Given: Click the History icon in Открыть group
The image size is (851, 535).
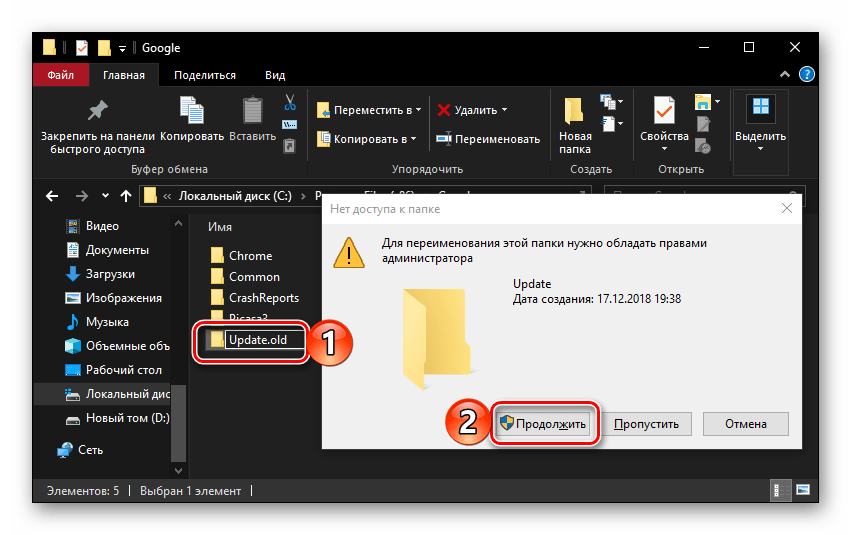Looking at the screenshot, I should pyautogui.click(x=703, y=146).
